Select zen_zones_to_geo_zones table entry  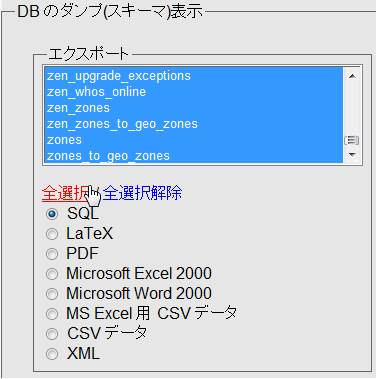193,124
